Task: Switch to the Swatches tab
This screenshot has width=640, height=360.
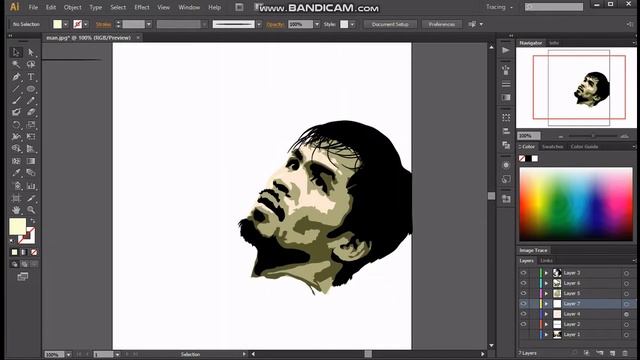Action: pyautogui.click(x=552, y=147)
